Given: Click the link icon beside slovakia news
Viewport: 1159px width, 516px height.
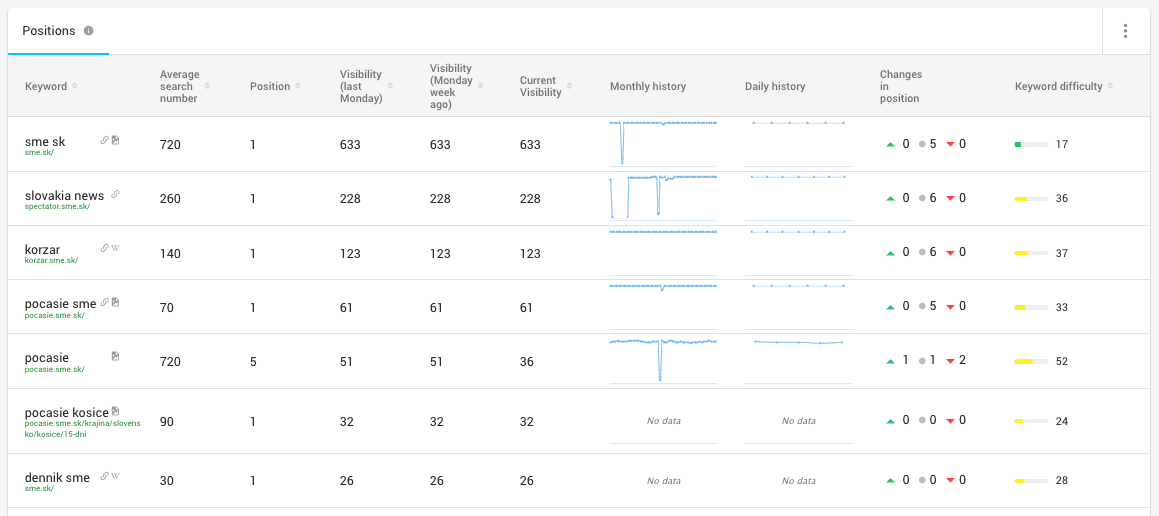Looking at the screenshot, I should click(x=115, y=194).
